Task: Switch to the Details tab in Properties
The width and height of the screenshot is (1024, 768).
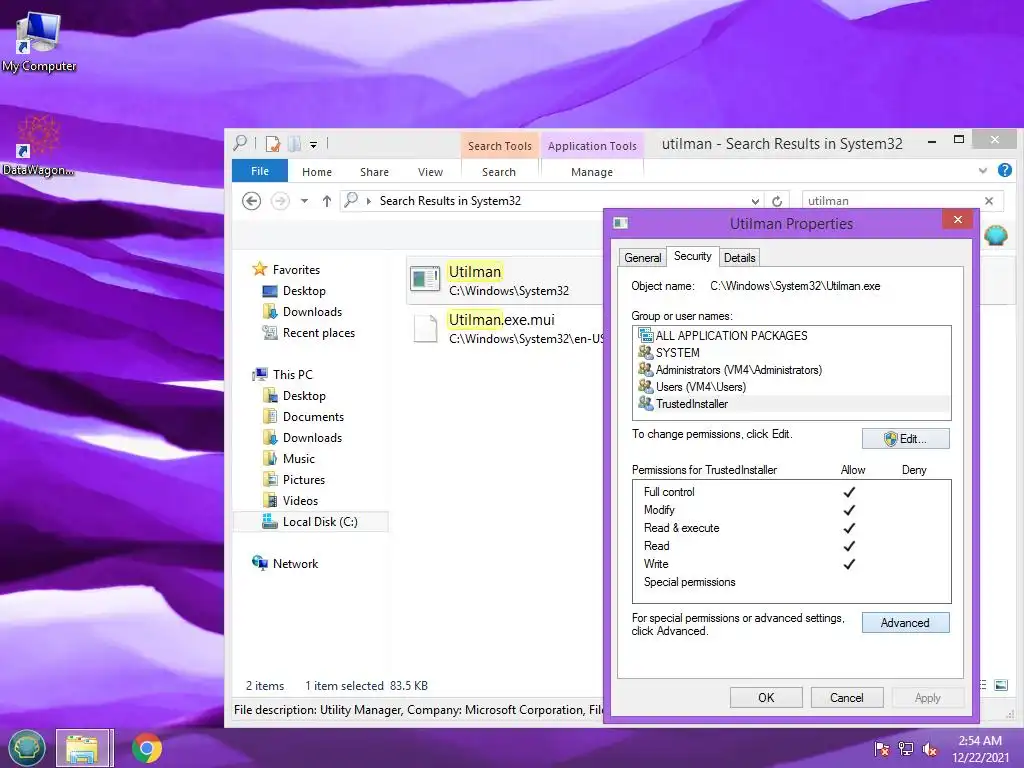Action: coord(739,258)
